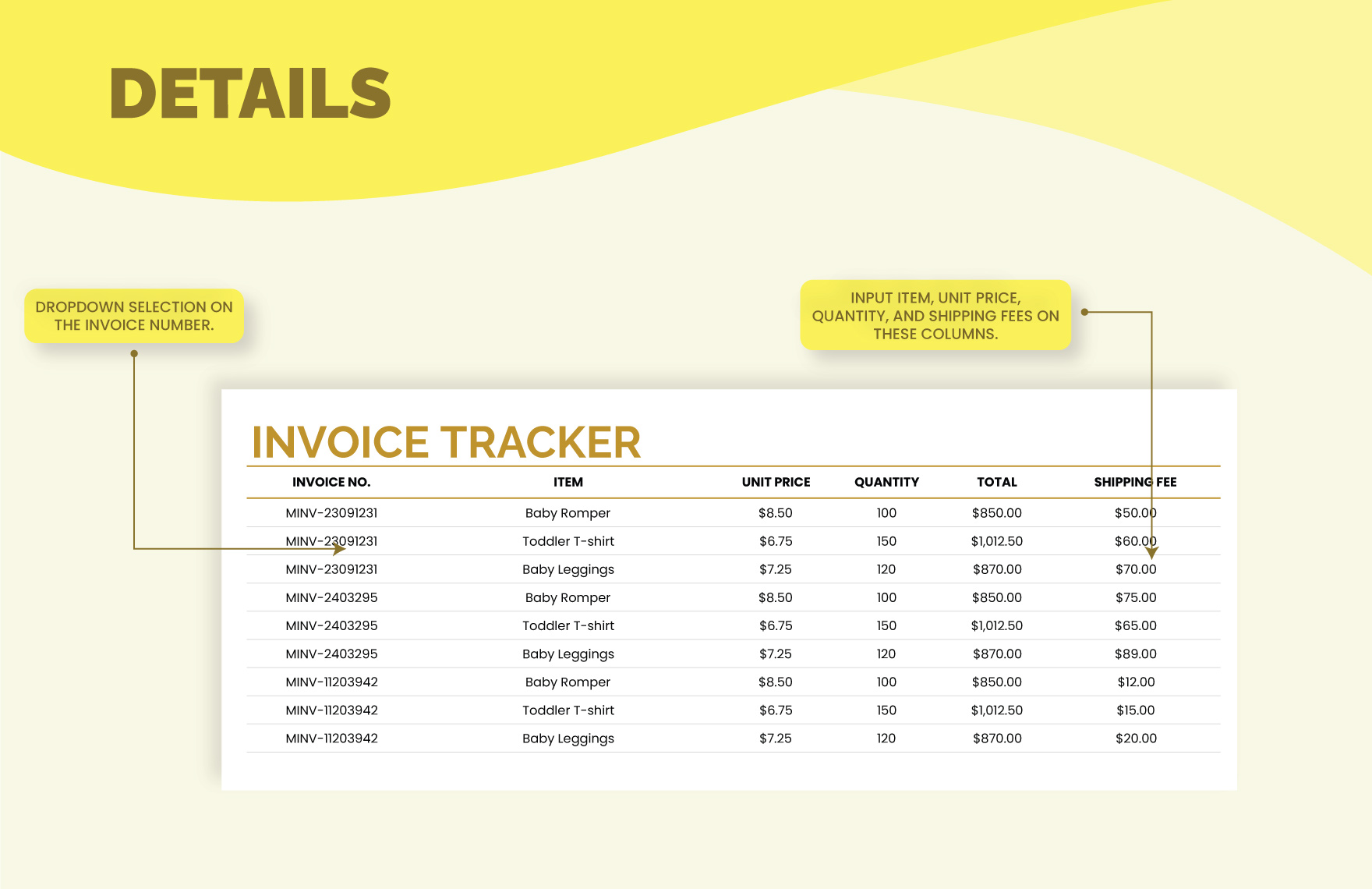Select the $15.00 shipping fee cell

(1136, 710)
